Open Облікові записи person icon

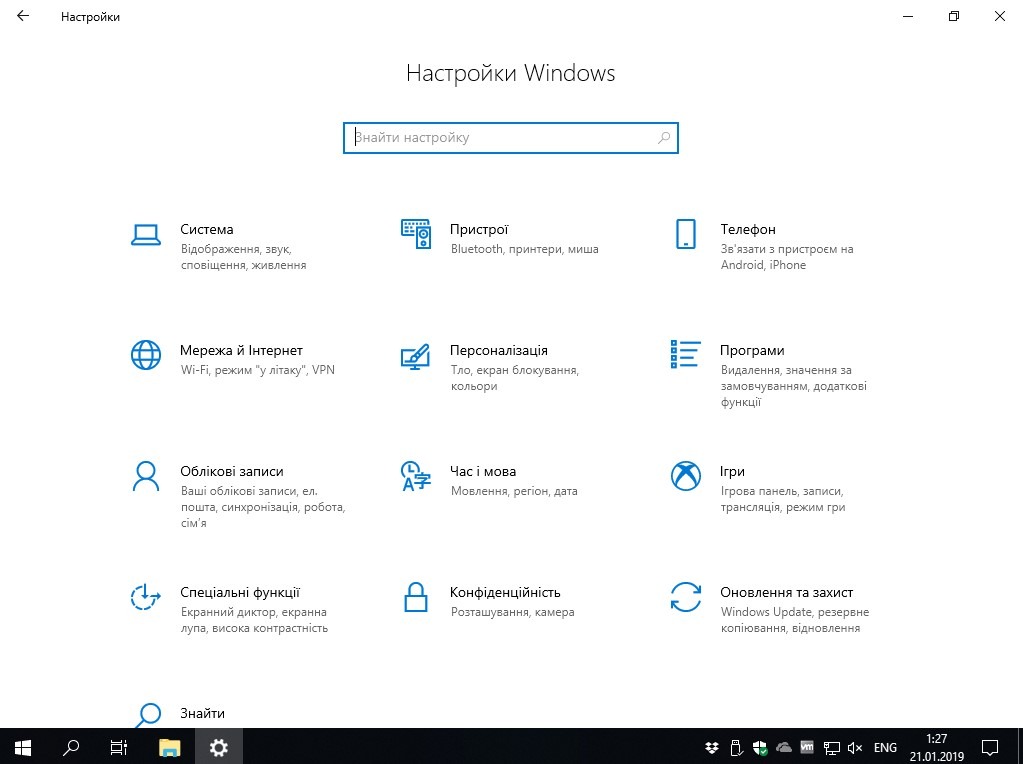pyautogui.click(x=145, y=476)
